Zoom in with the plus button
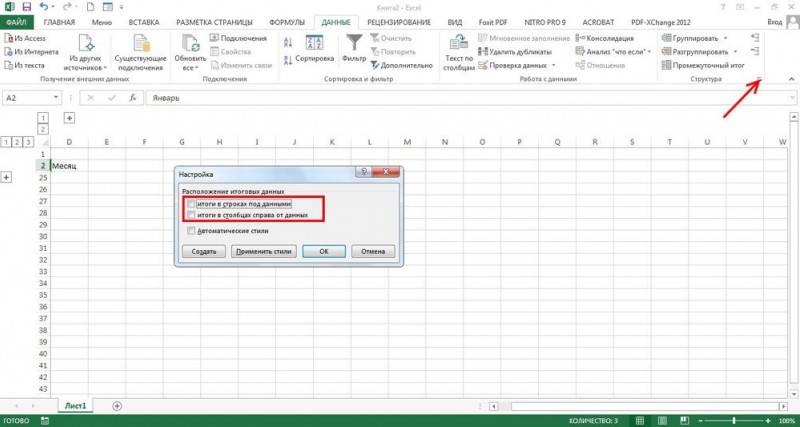 768,421
